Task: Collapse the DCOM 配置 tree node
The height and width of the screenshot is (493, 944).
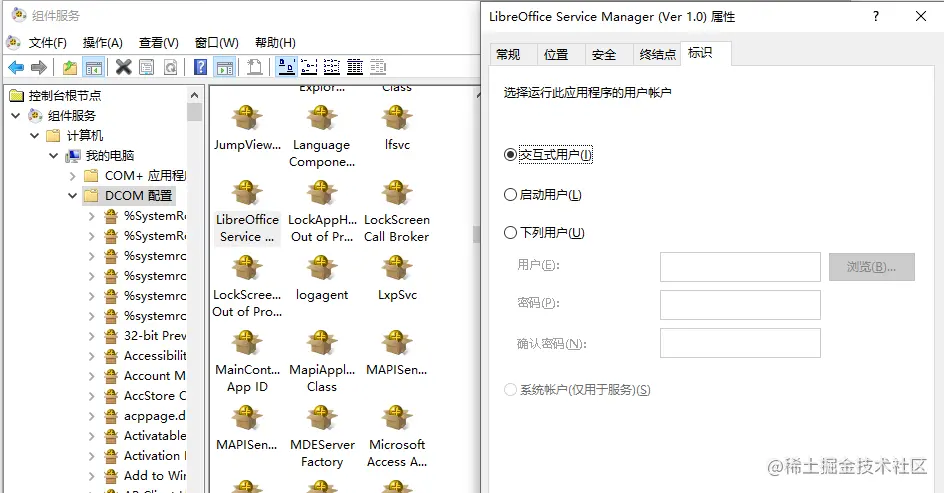Action: tap(72, 196)
